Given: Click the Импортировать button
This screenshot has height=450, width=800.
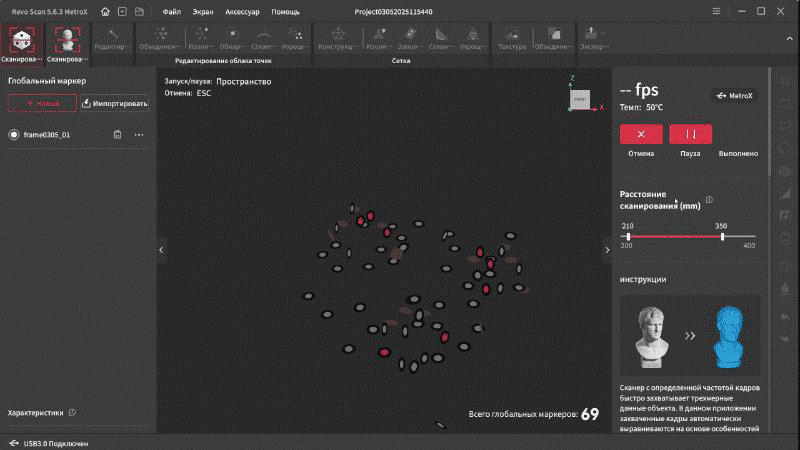Looking at the screenshot, I should coord(114,103).
